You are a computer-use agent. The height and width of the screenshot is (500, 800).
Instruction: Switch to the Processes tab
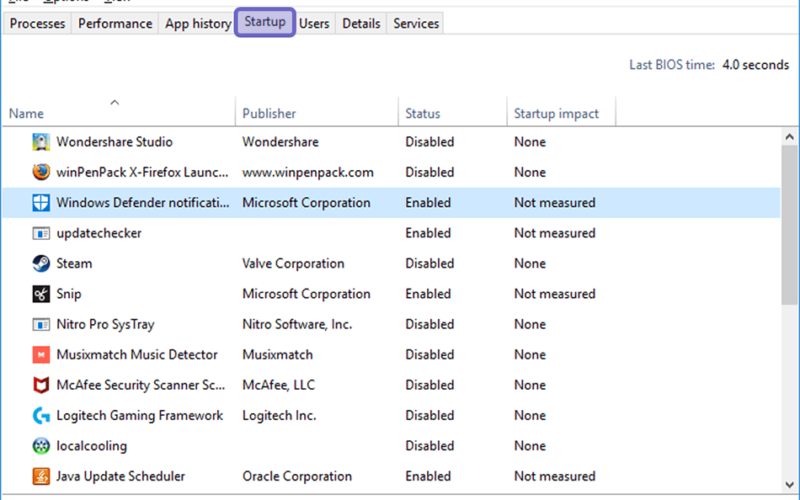pyautogui.click(x=37, y=23)
